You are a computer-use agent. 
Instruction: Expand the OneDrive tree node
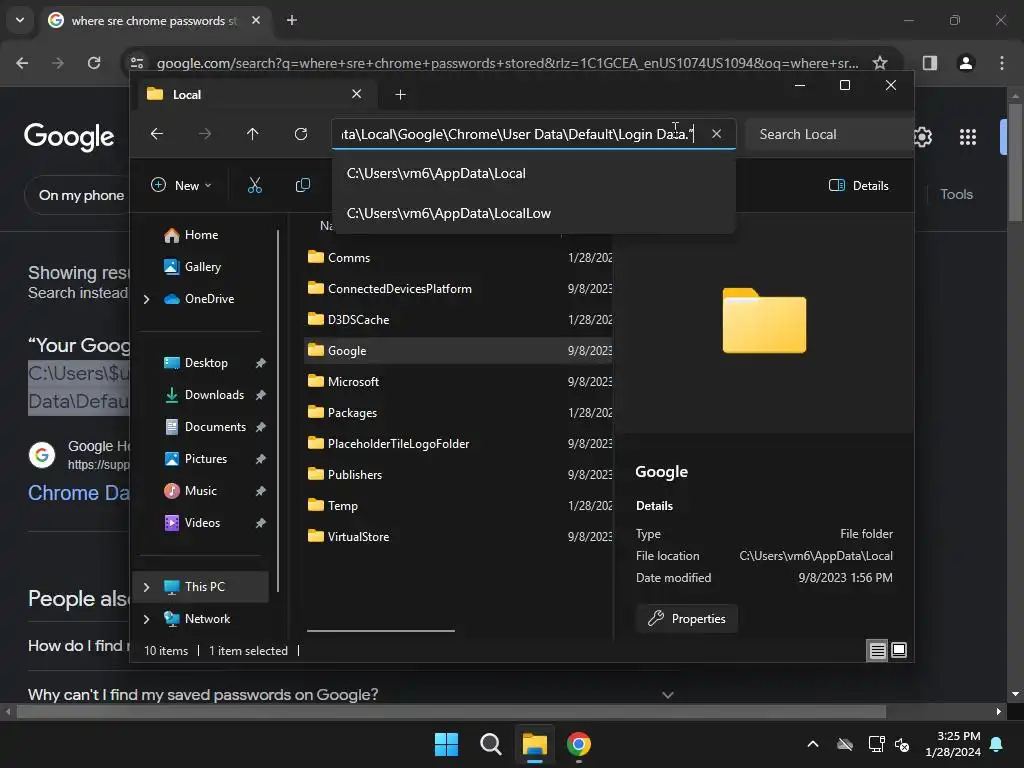pos(147,299)
